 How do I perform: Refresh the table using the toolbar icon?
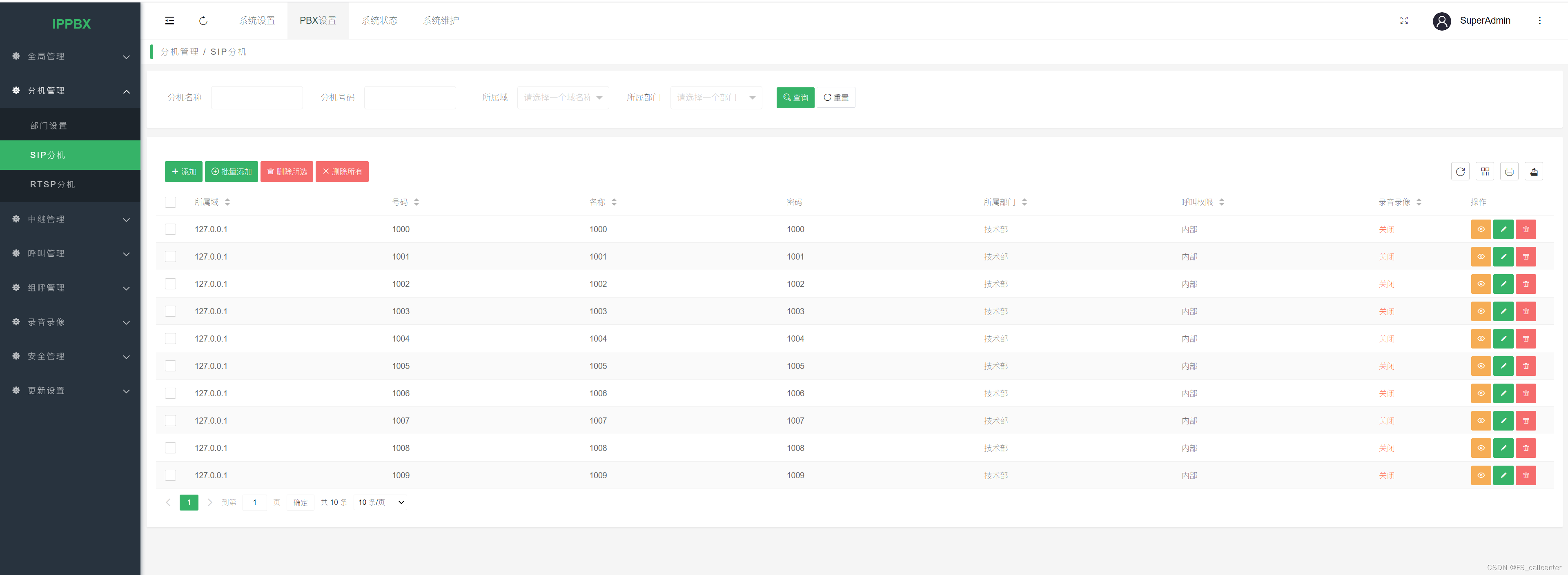(1460, 171)
